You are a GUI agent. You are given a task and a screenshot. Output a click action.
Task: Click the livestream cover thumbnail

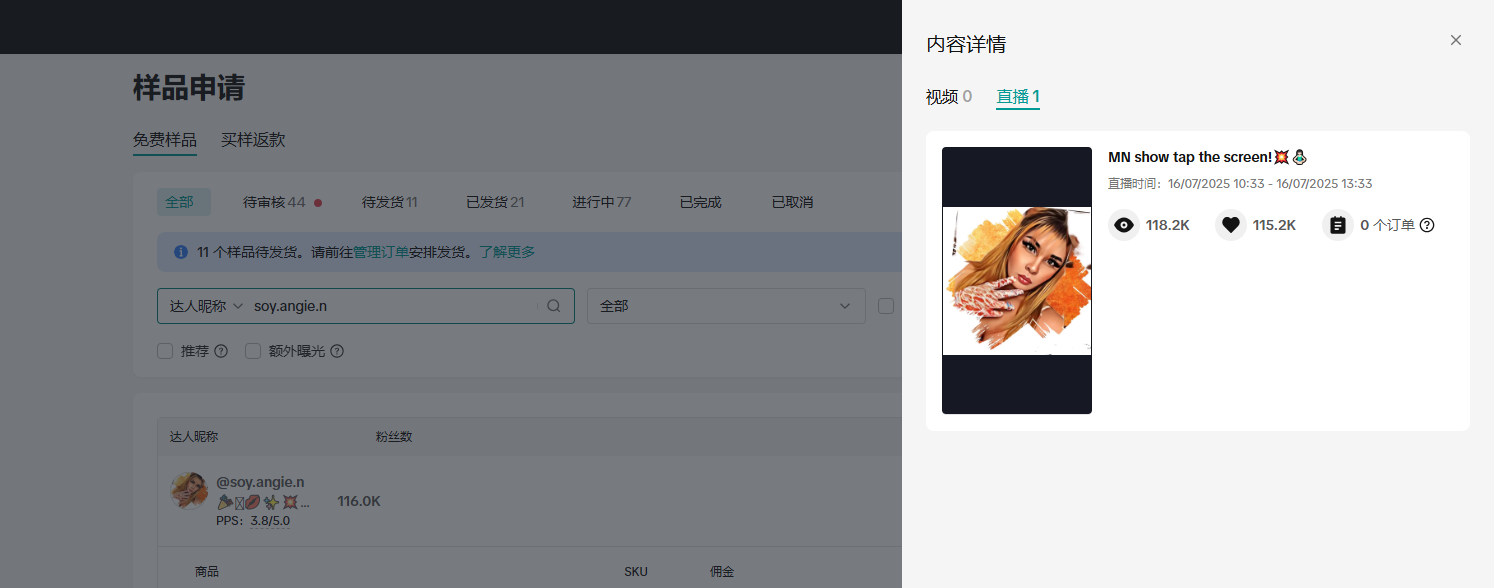[x=1017, y=280]
